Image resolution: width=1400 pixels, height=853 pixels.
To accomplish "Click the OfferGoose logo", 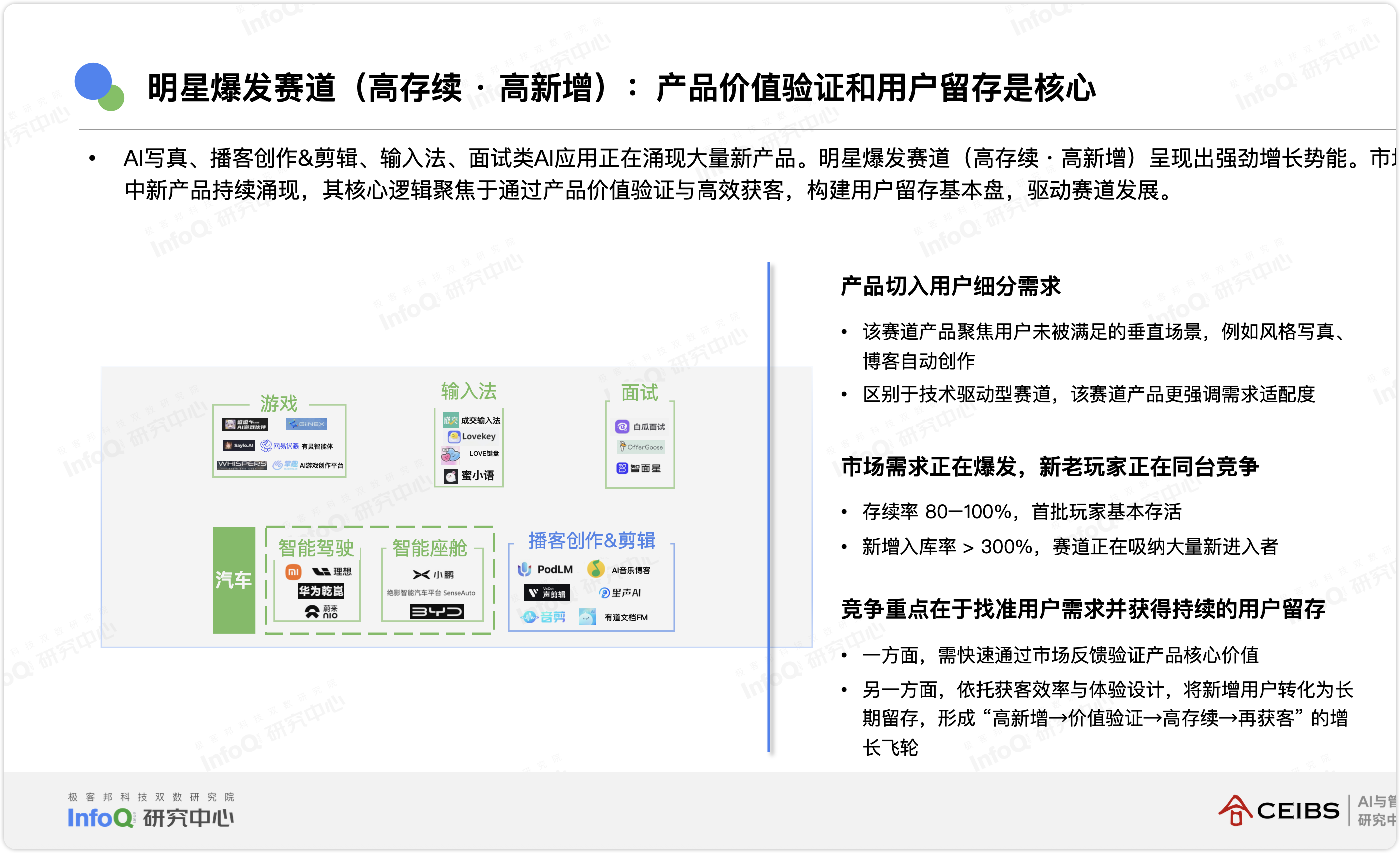I will (x=641, y=447).
